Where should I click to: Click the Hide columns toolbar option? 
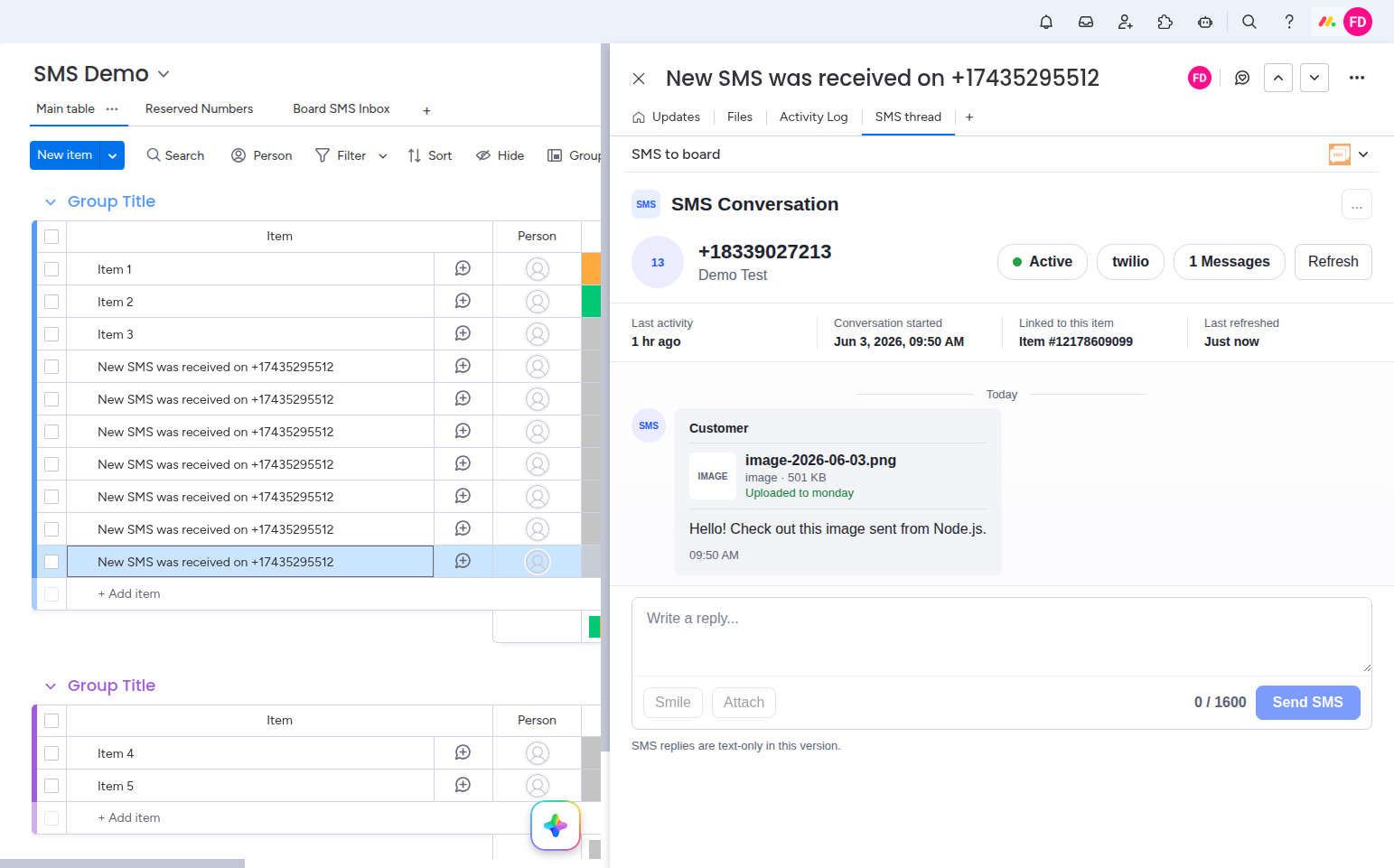point(501,155)
